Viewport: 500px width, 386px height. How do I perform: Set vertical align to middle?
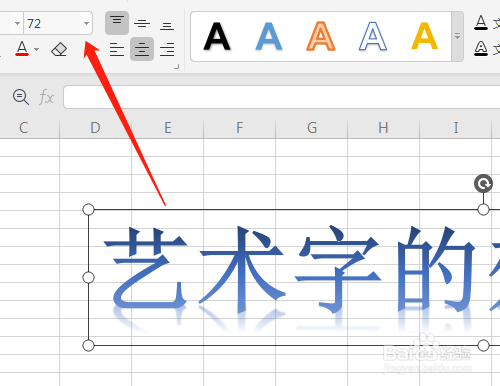(142, 23)
